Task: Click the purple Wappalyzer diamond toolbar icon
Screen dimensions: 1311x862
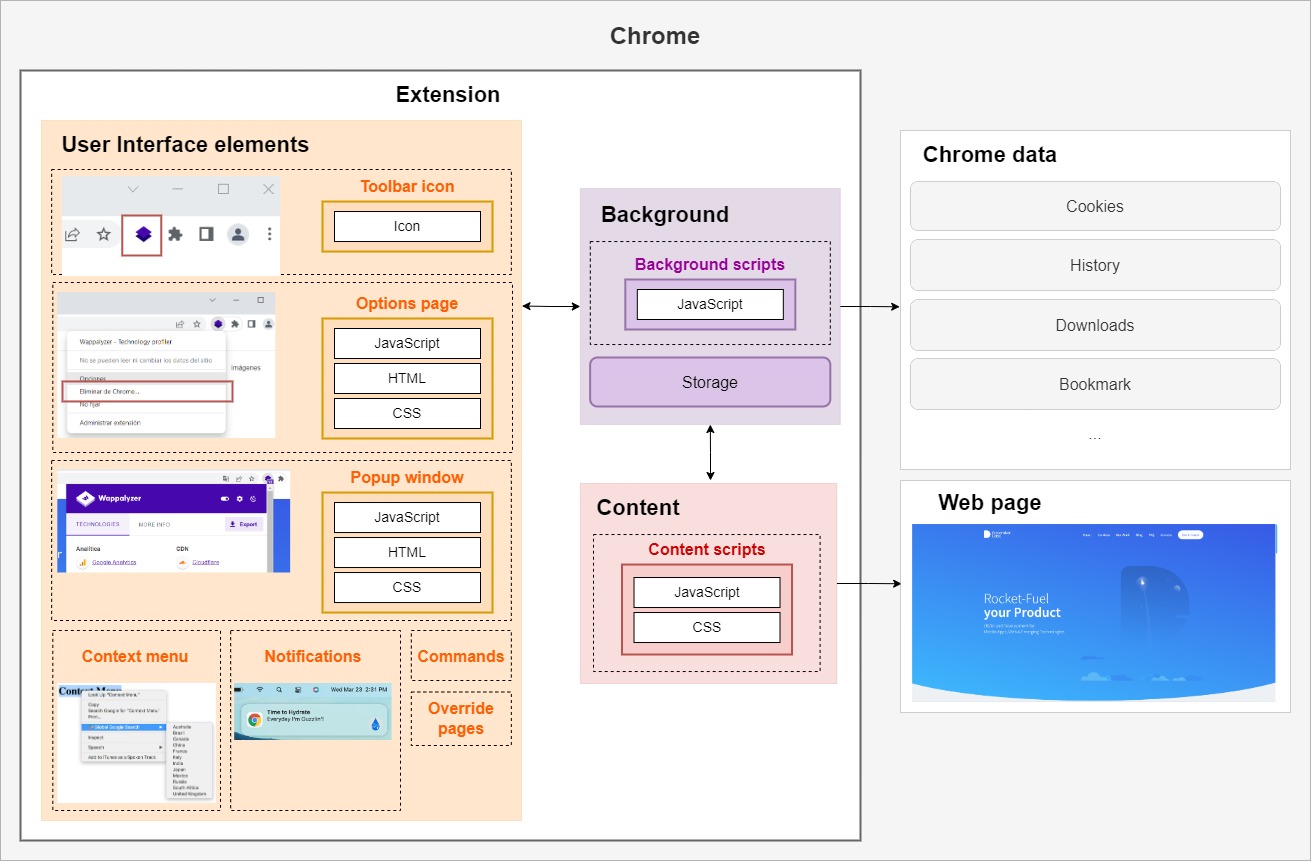Action: pos(143,234)
